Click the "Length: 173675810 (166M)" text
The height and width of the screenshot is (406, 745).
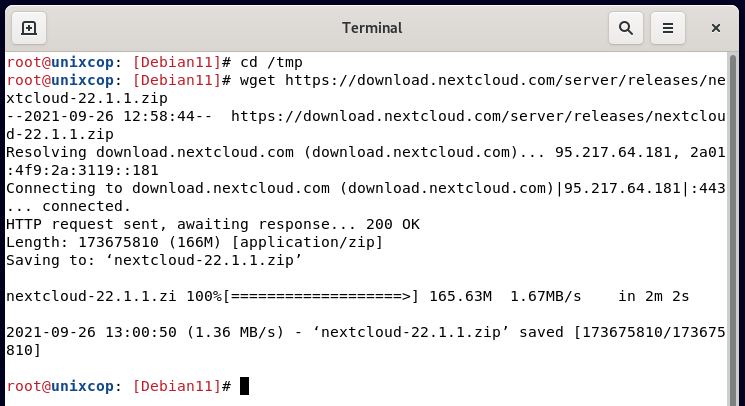(x=113, y=242)
